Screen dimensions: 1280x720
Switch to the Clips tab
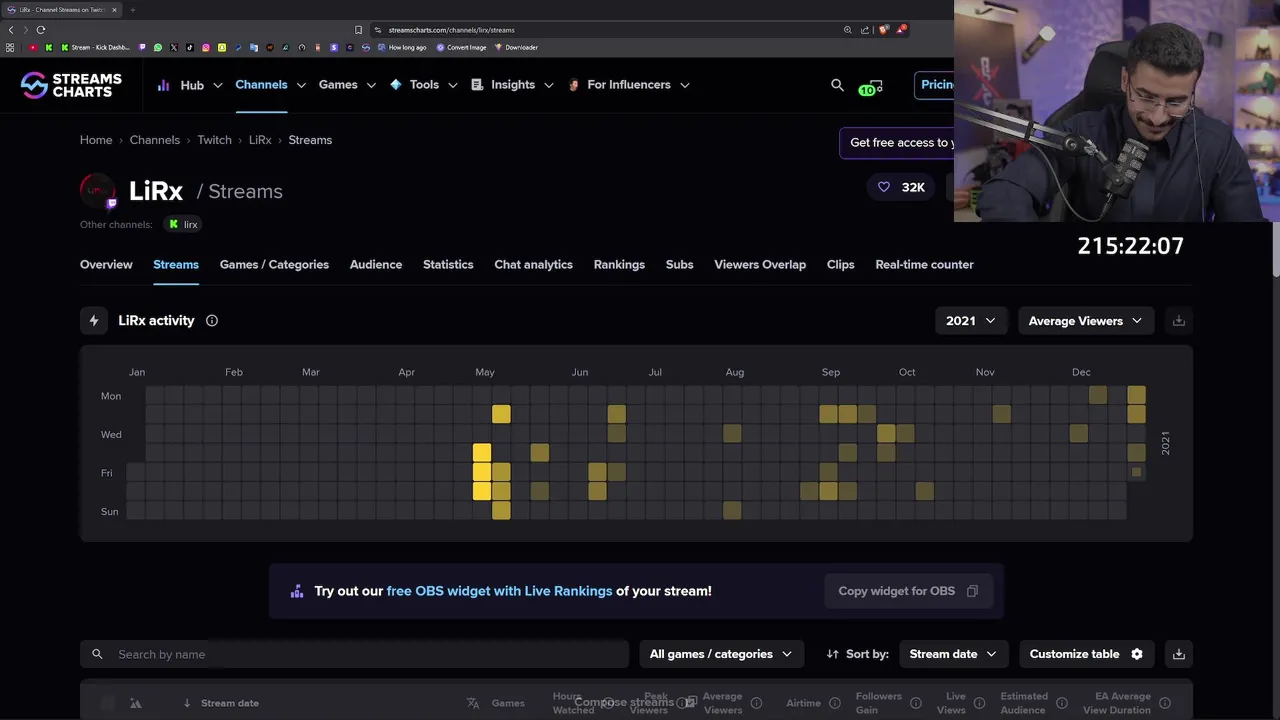[840, 265]
